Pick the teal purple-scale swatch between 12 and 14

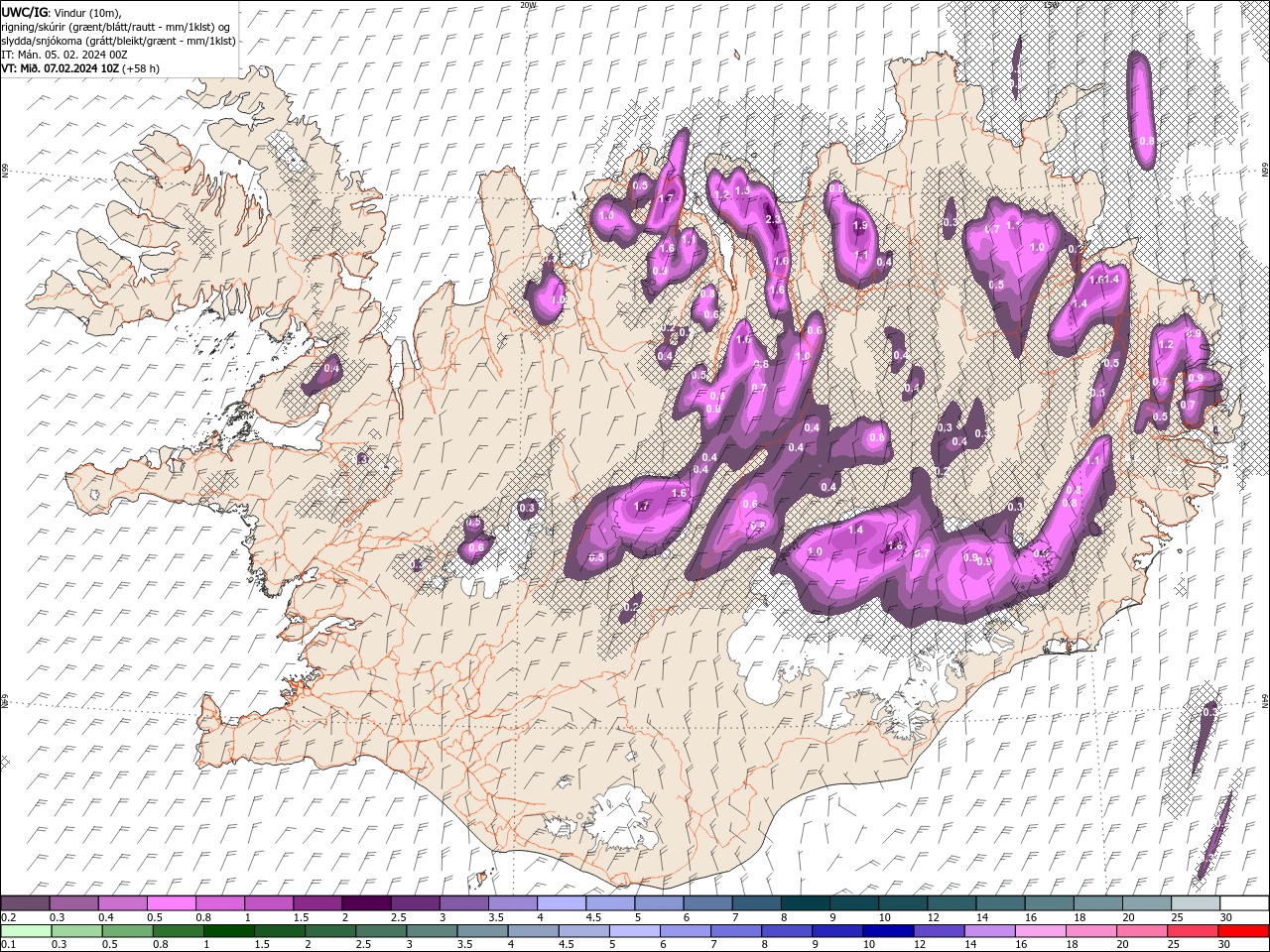click(952, 903)
